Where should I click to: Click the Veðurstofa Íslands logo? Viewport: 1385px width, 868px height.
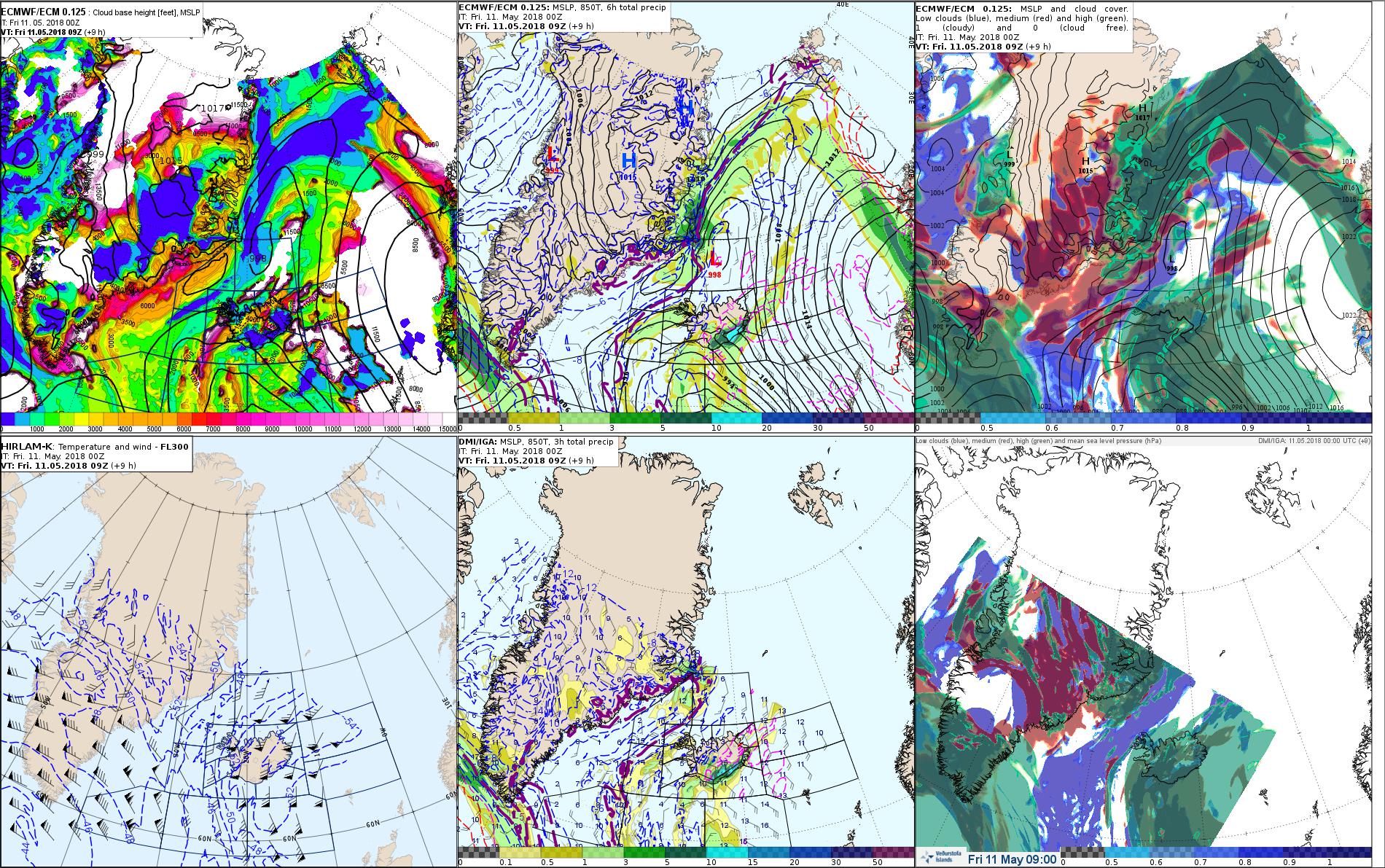(939, 858)
